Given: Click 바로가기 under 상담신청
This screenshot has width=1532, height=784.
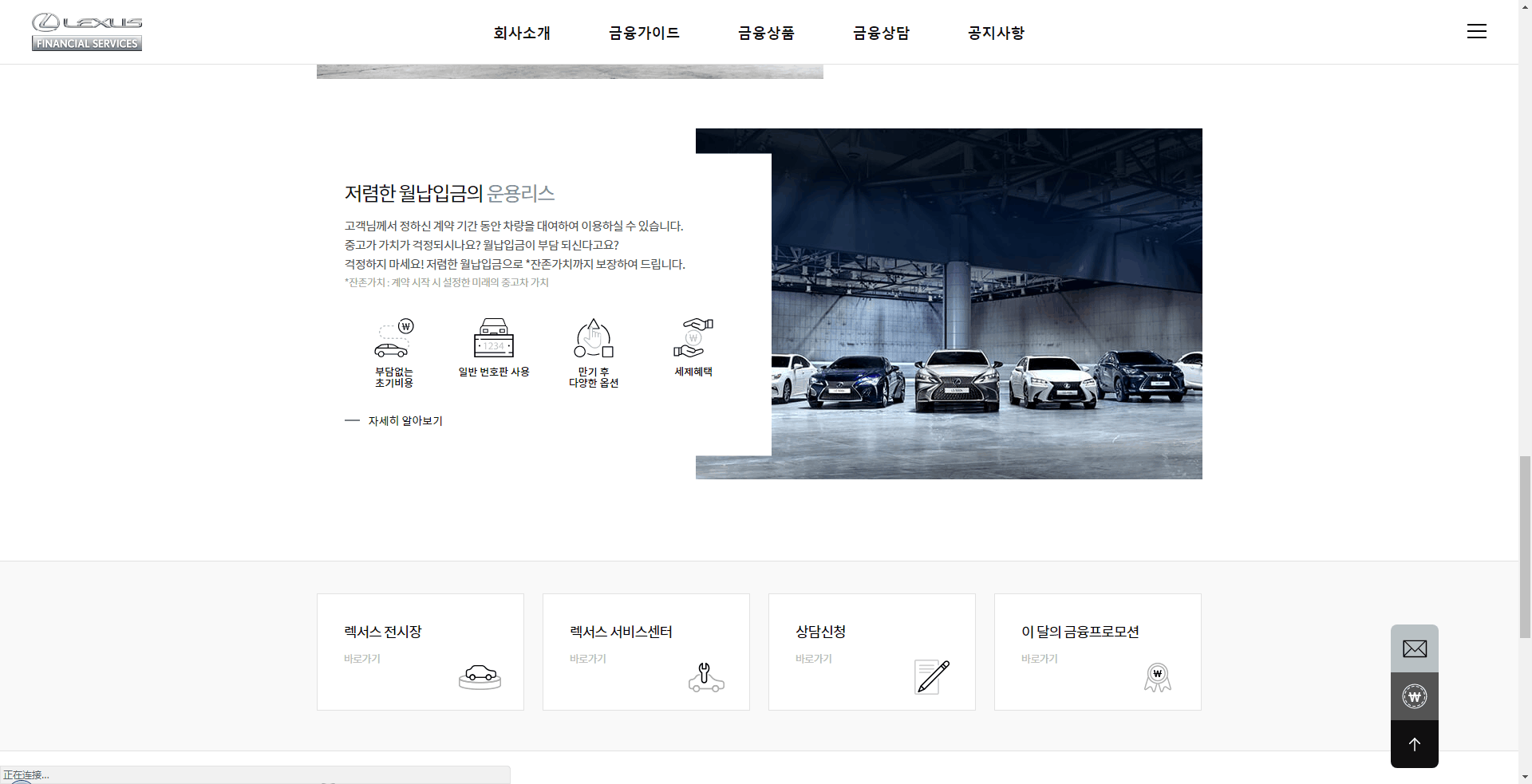Looking at the screenshot, I should (x=814, y=659).
